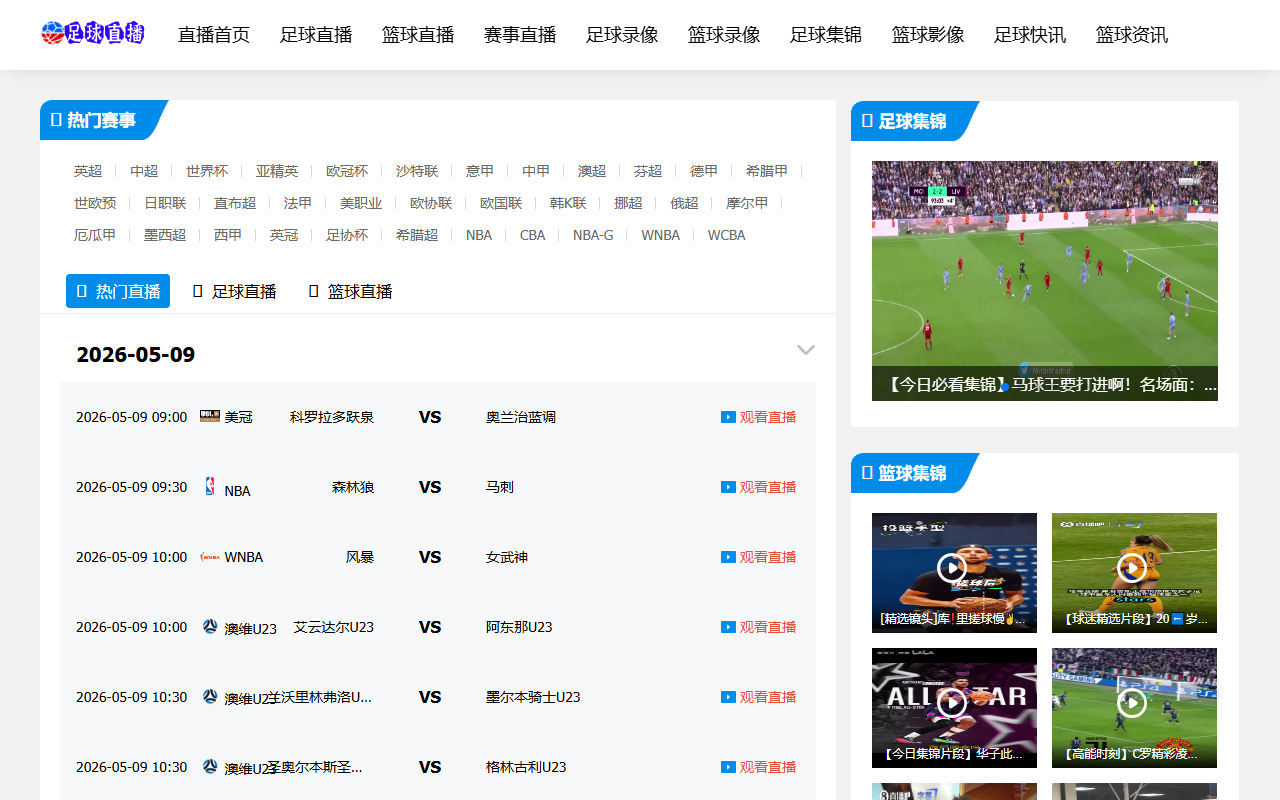Click the 德甲 league link
Image resolution: width=1280 pixels, height=800 pixels.
[704, 171]
